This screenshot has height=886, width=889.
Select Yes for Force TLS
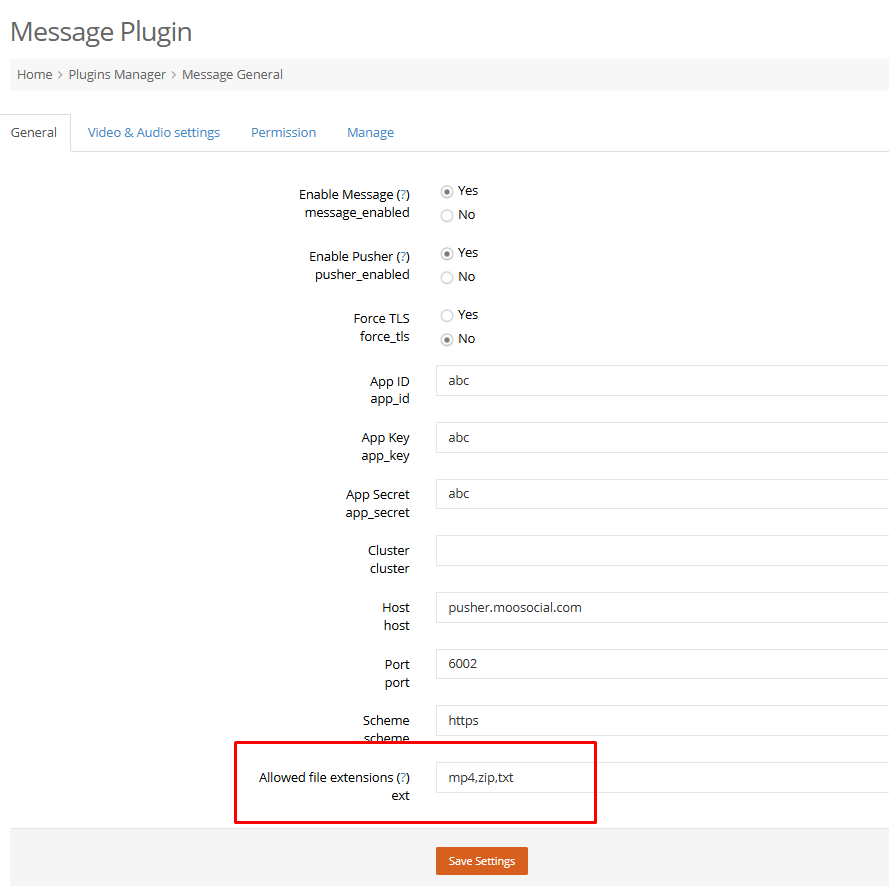coord(447,315)
